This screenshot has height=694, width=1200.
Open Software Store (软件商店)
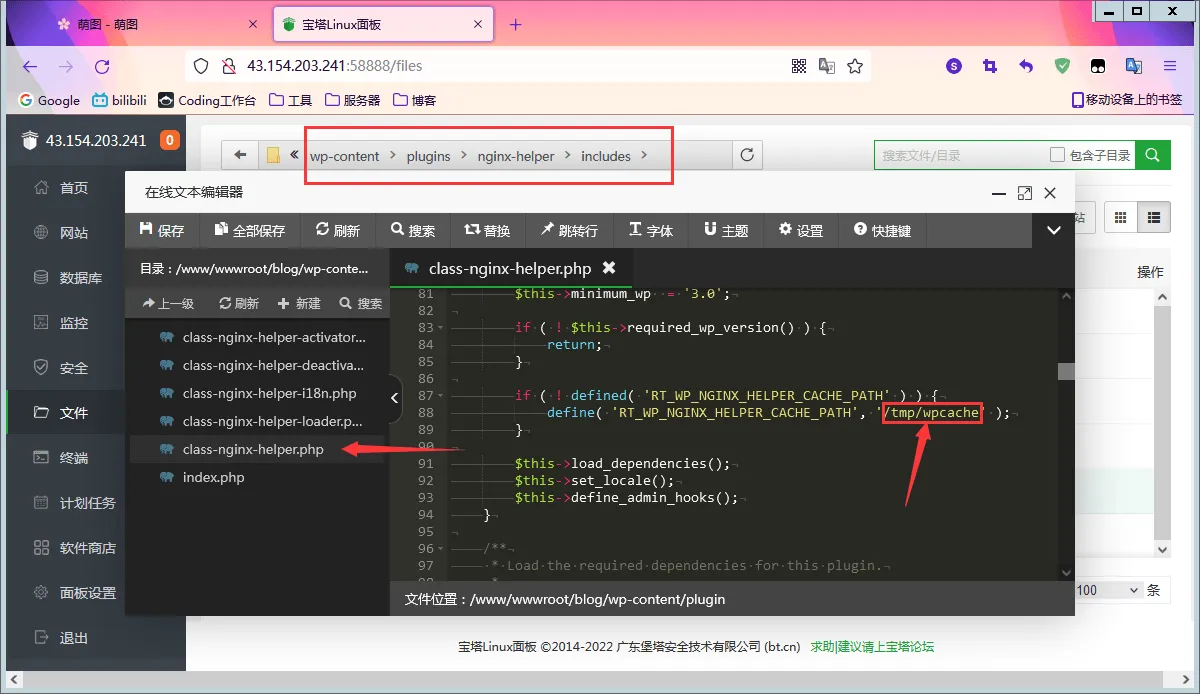click(x=75, y=547)
